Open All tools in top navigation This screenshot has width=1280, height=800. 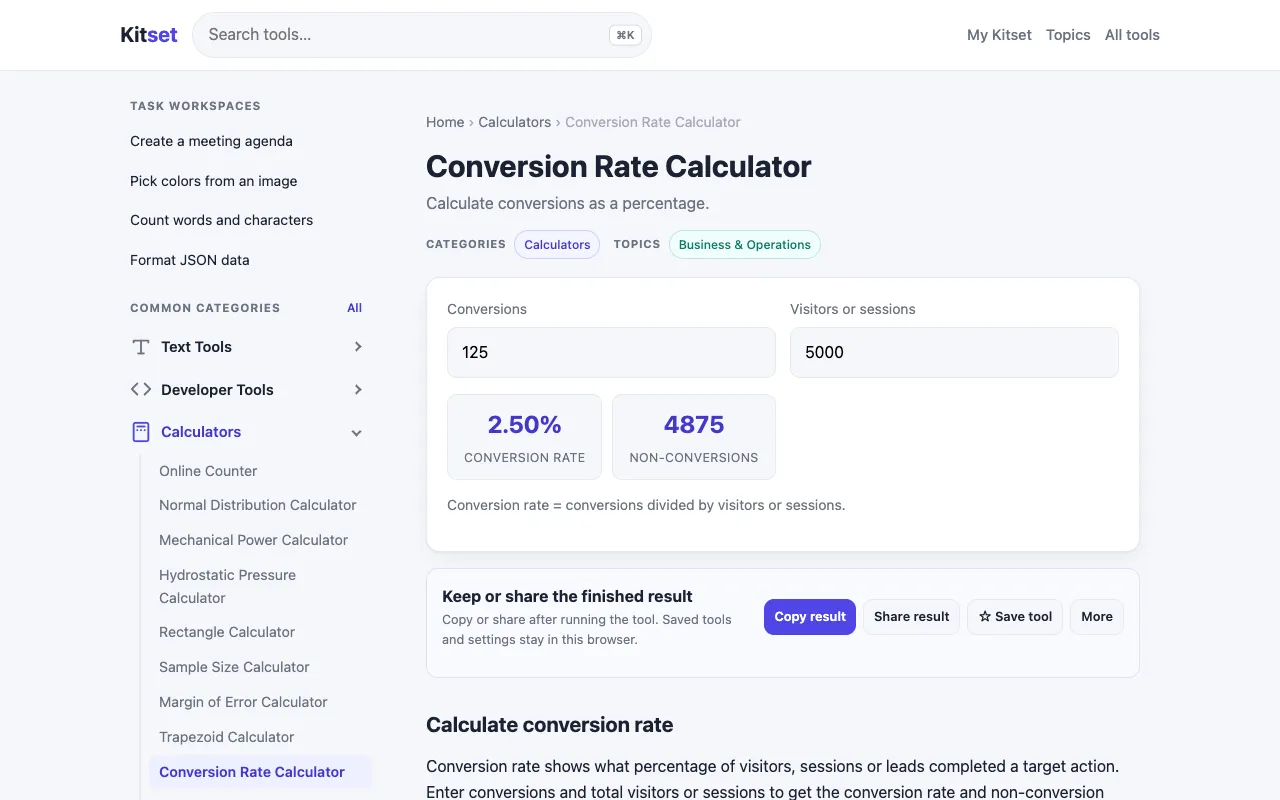coord(1132,35)
